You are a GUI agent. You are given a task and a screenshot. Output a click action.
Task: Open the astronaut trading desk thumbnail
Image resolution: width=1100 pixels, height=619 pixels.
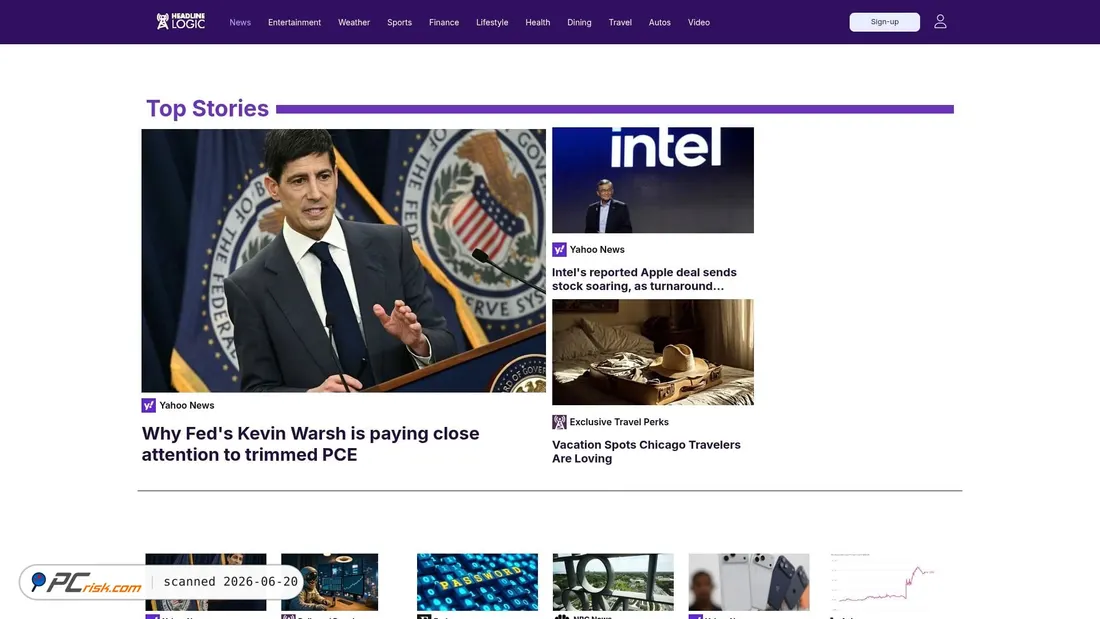pyautogui.click(x=330, y=582)
